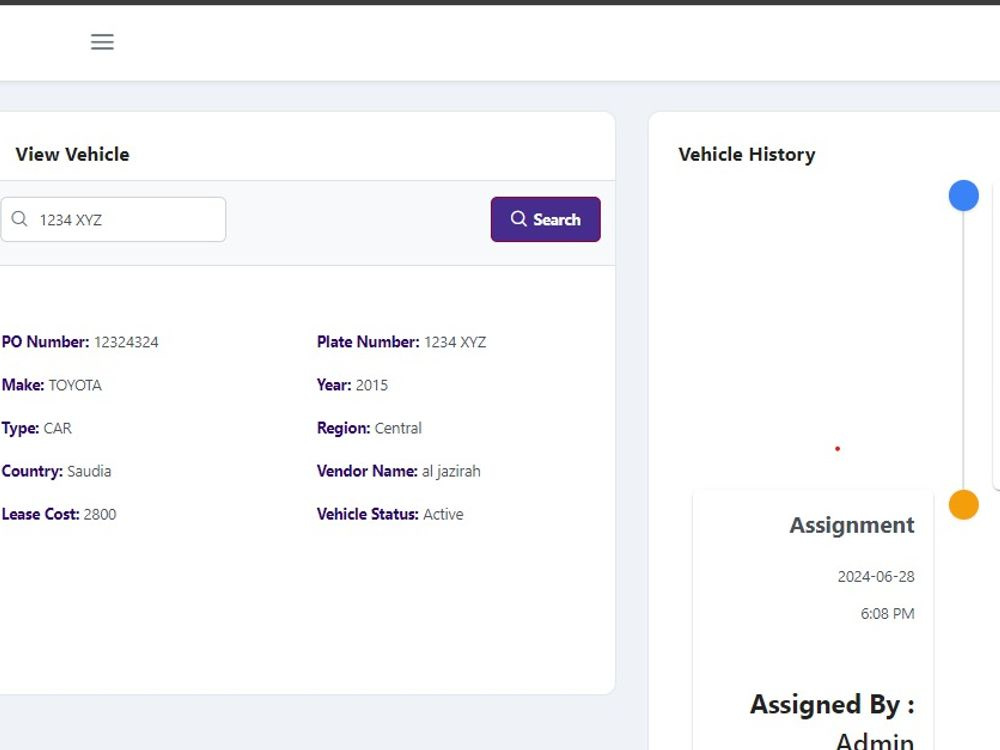Click the magnifier icon in search field

click(20, 219)
